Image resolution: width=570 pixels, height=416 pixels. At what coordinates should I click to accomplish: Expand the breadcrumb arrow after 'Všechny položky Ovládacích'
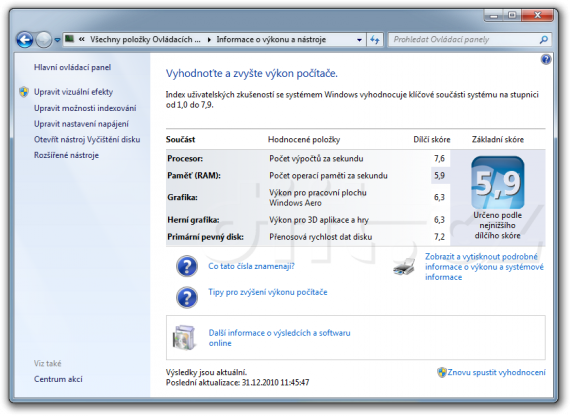pyautogui.click(x=209, y=40)
